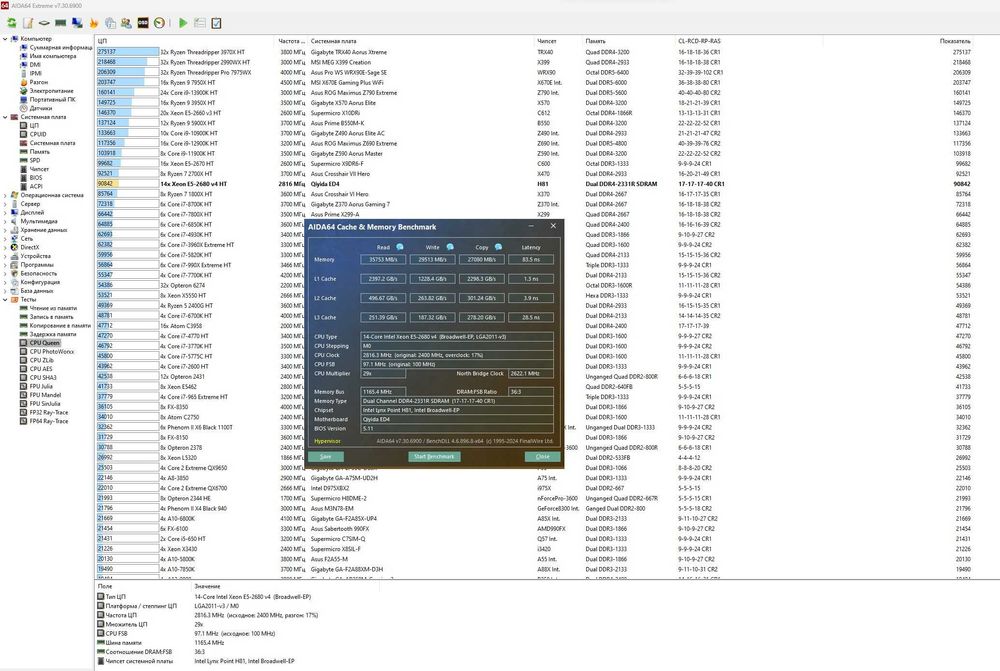Screen dimensions: 1000x671
Task: Click Close button in benchmark dialog
Action: (x=542, y=457)
